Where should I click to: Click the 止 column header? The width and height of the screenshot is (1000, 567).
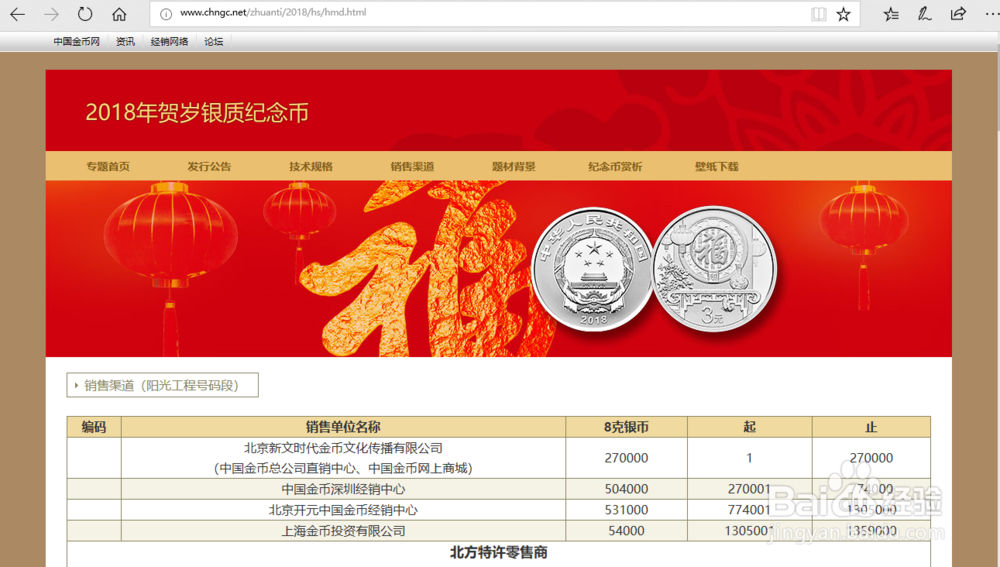(871, 427)
